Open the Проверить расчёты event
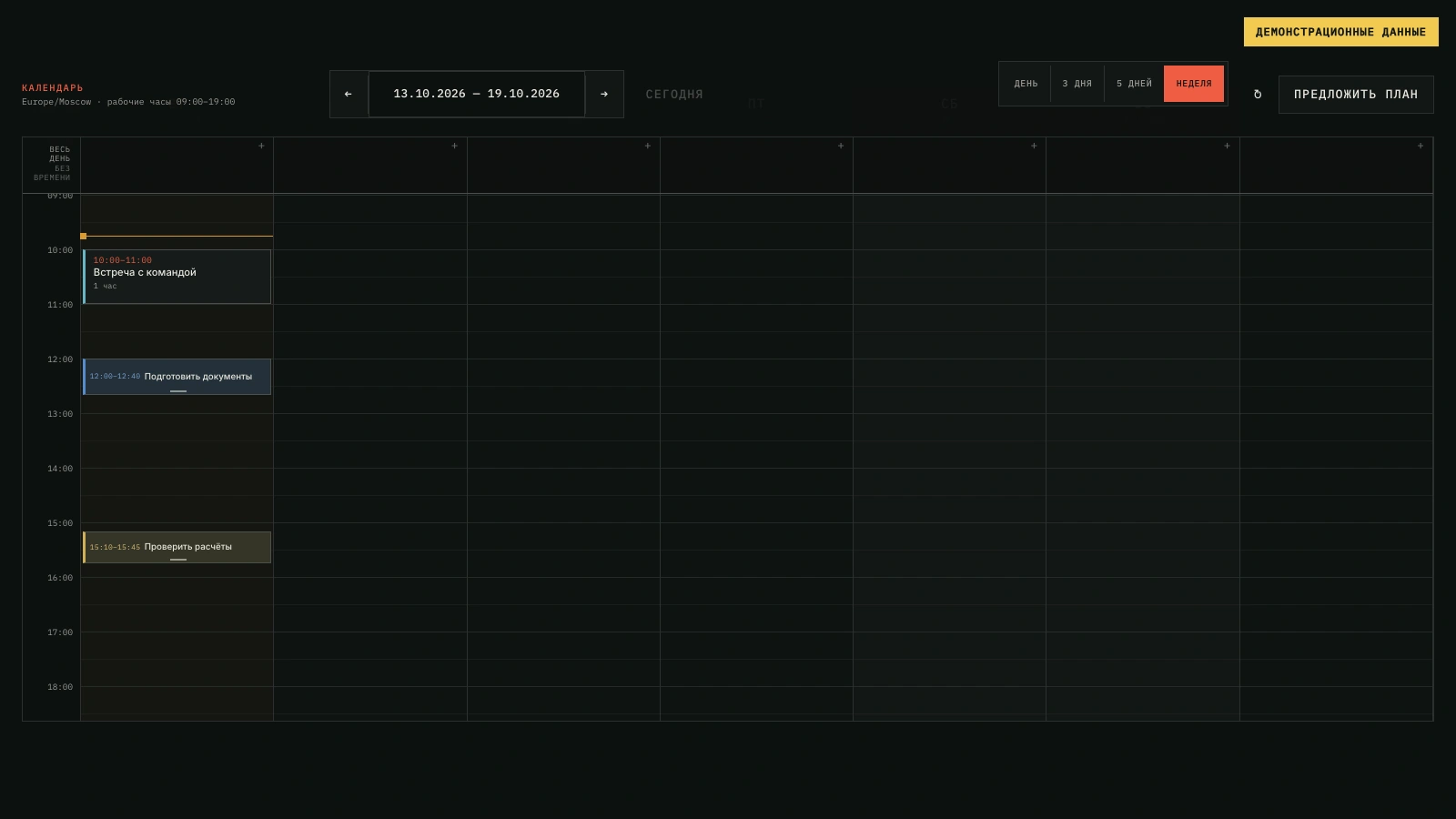 point(177,547)
